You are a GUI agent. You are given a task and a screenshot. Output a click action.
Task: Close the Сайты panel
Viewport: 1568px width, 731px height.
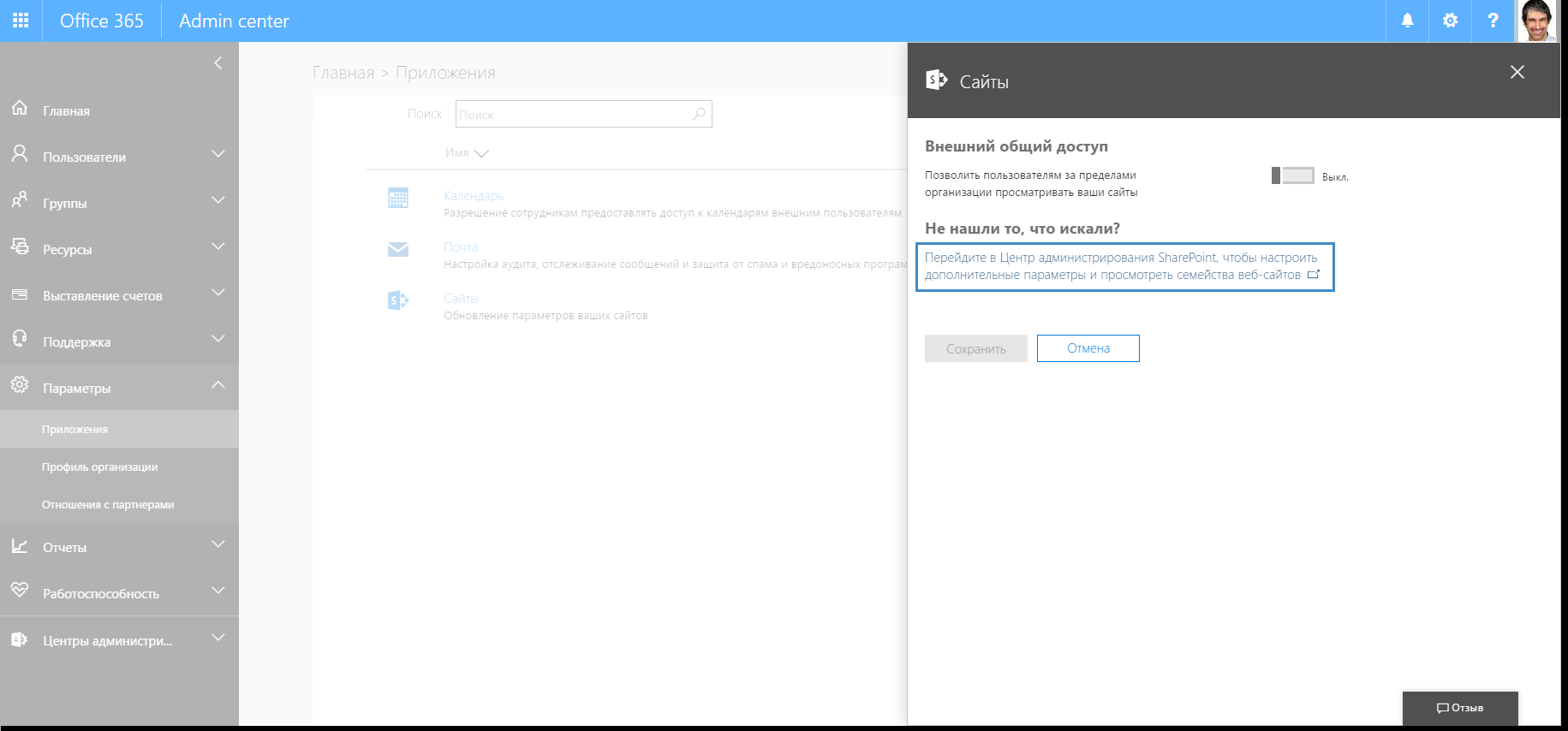tap(1517, 72)
